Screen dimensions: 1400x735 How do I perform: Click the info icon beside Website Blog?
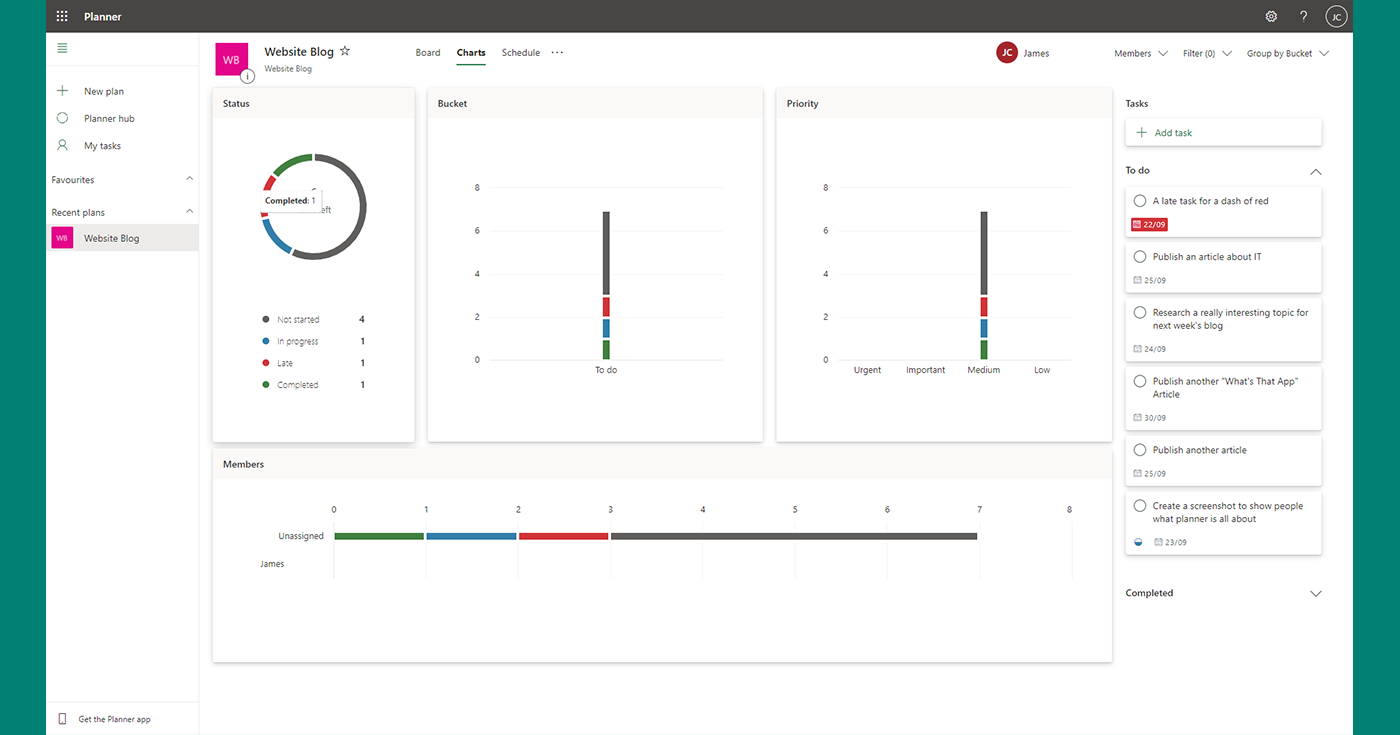coord(247,75)
